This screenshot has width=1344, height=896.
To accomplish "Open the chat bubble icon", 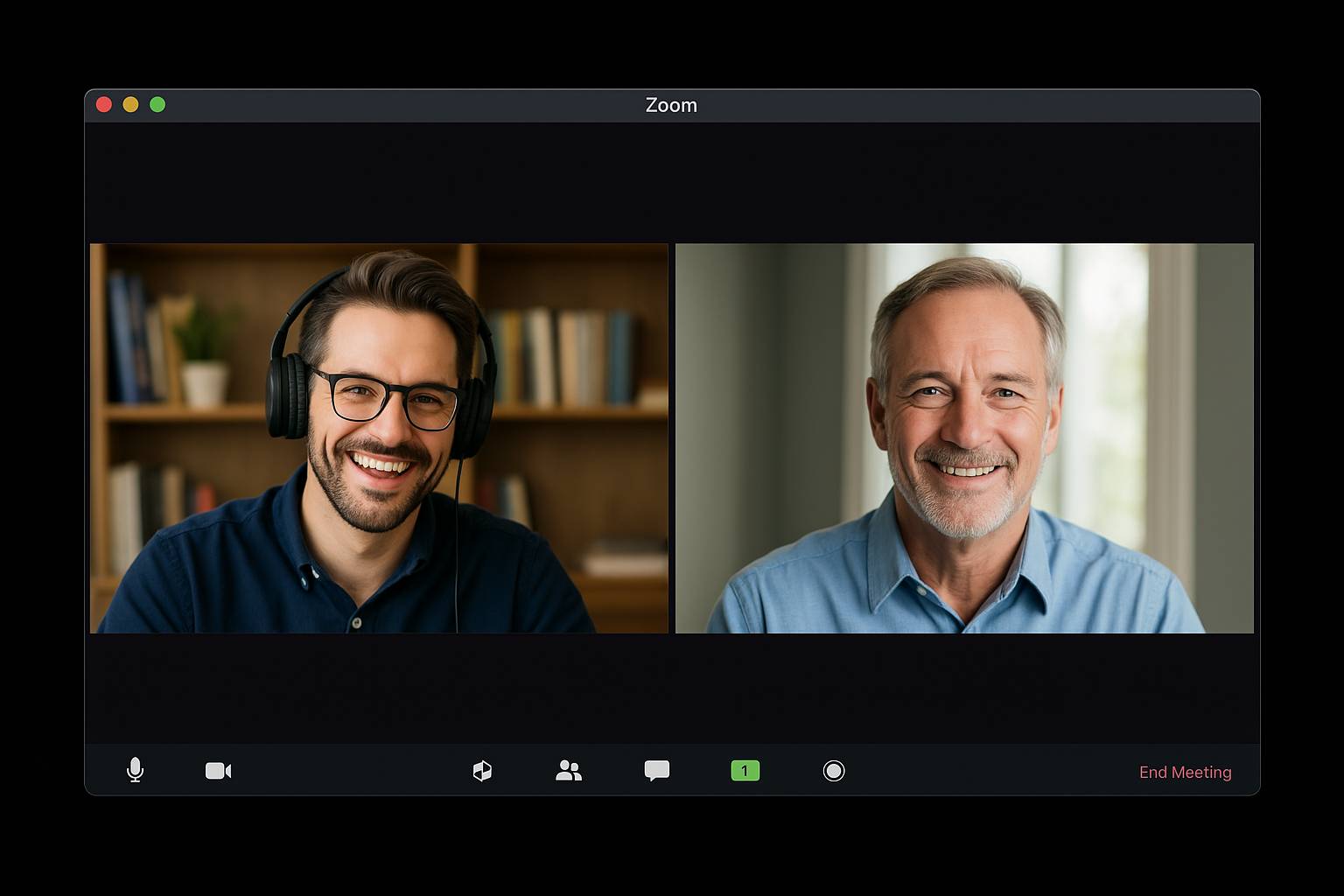I will [x=657, y=771].
